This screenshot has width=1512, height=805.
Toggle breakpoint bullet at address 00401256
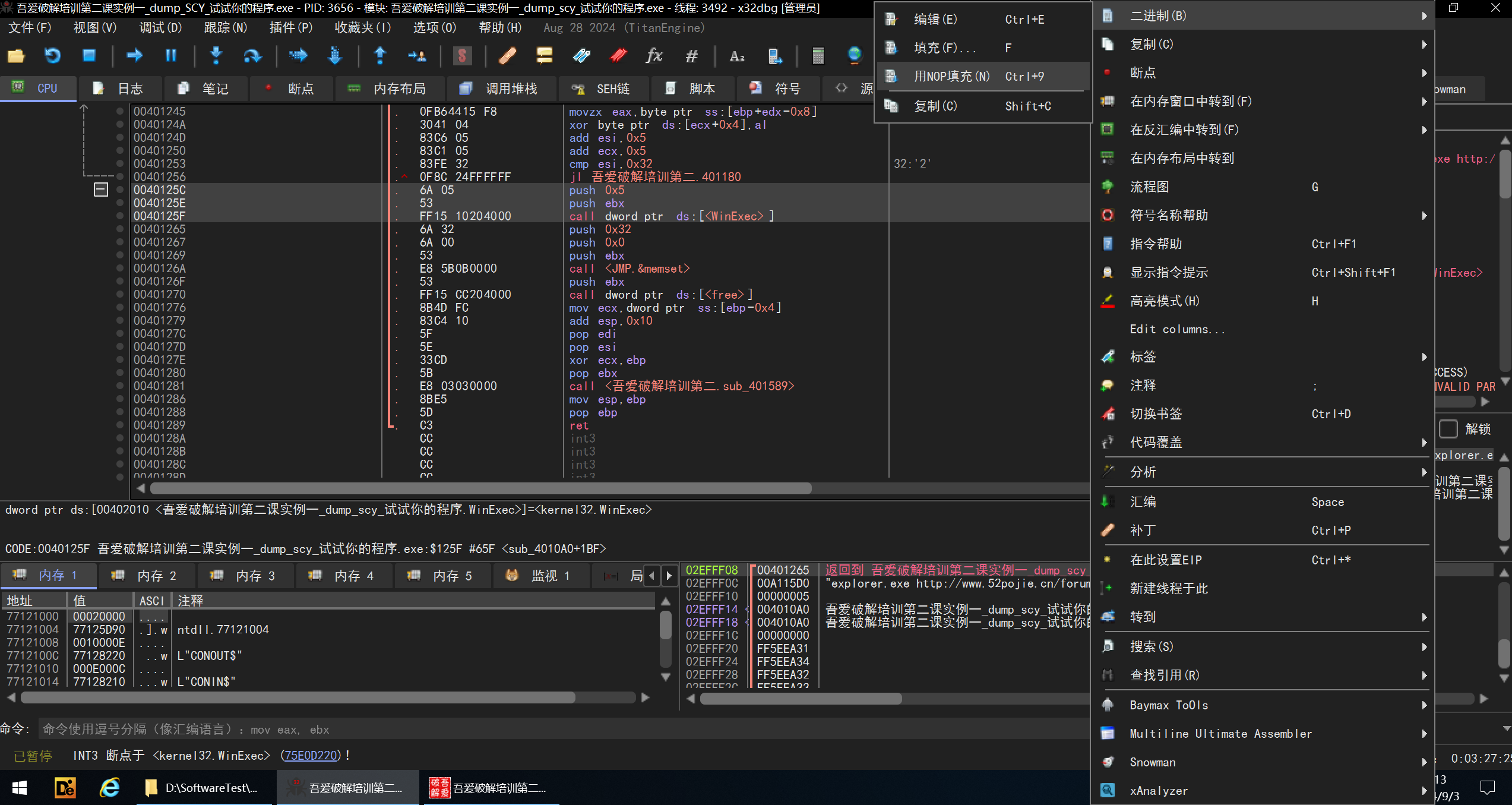click(120, 176)
